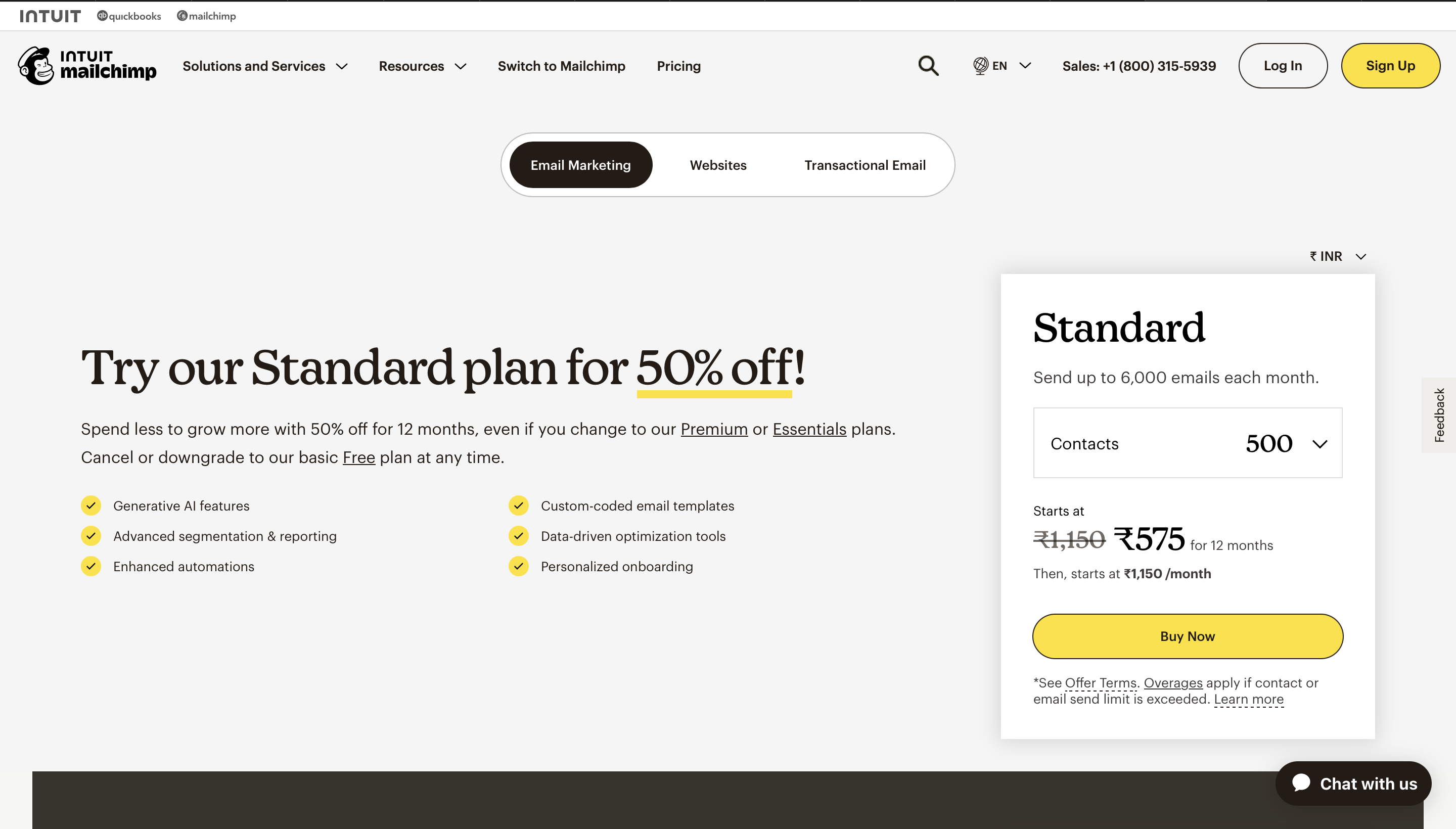Click the Buy Now button

[1187, 636]
